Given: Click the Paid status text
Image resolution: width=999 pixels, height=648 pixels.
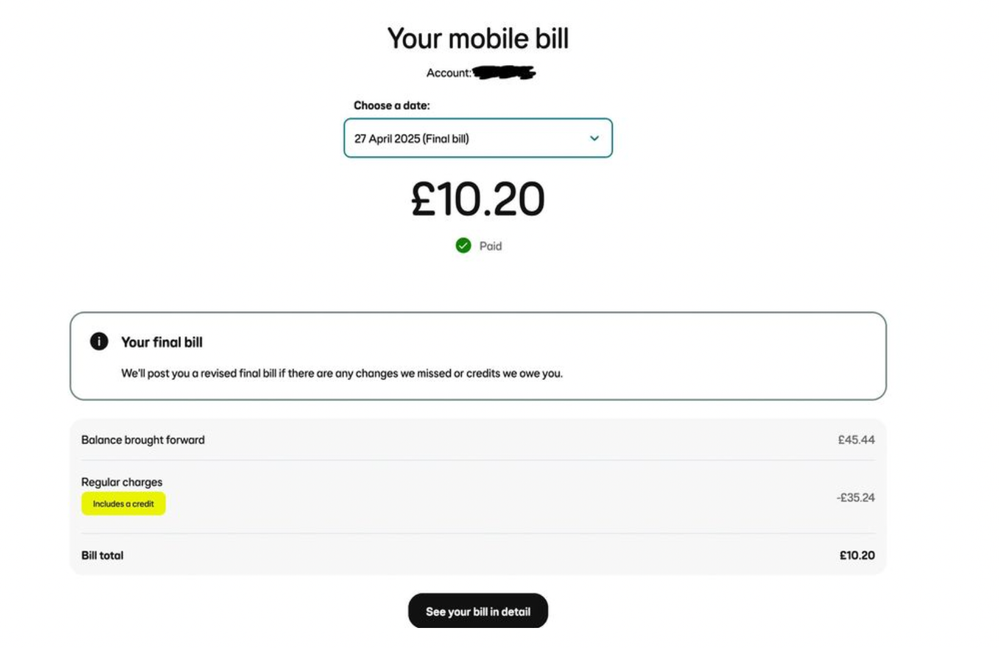Looking at the screenshot, I should pyautogui.click(x=490, y=246).
